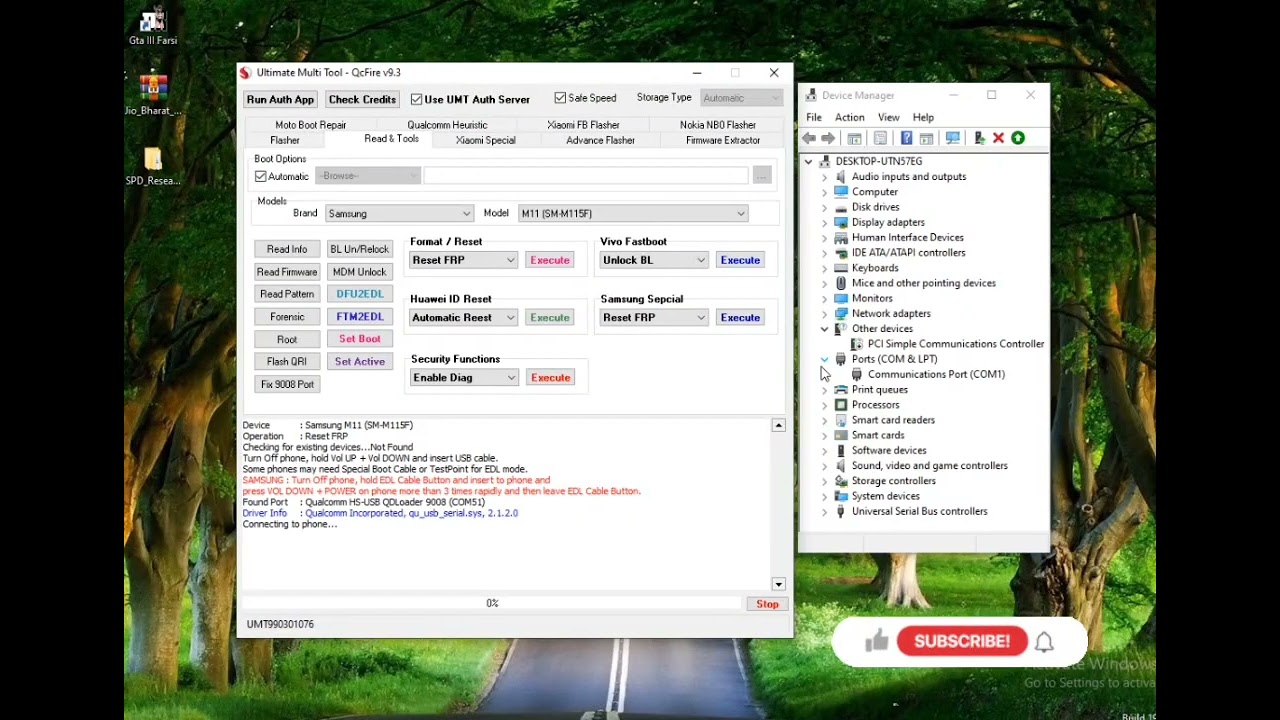The image size is (1280, 720).
Task: Click the log scroll up arrow
Action: tap(778, 426)
